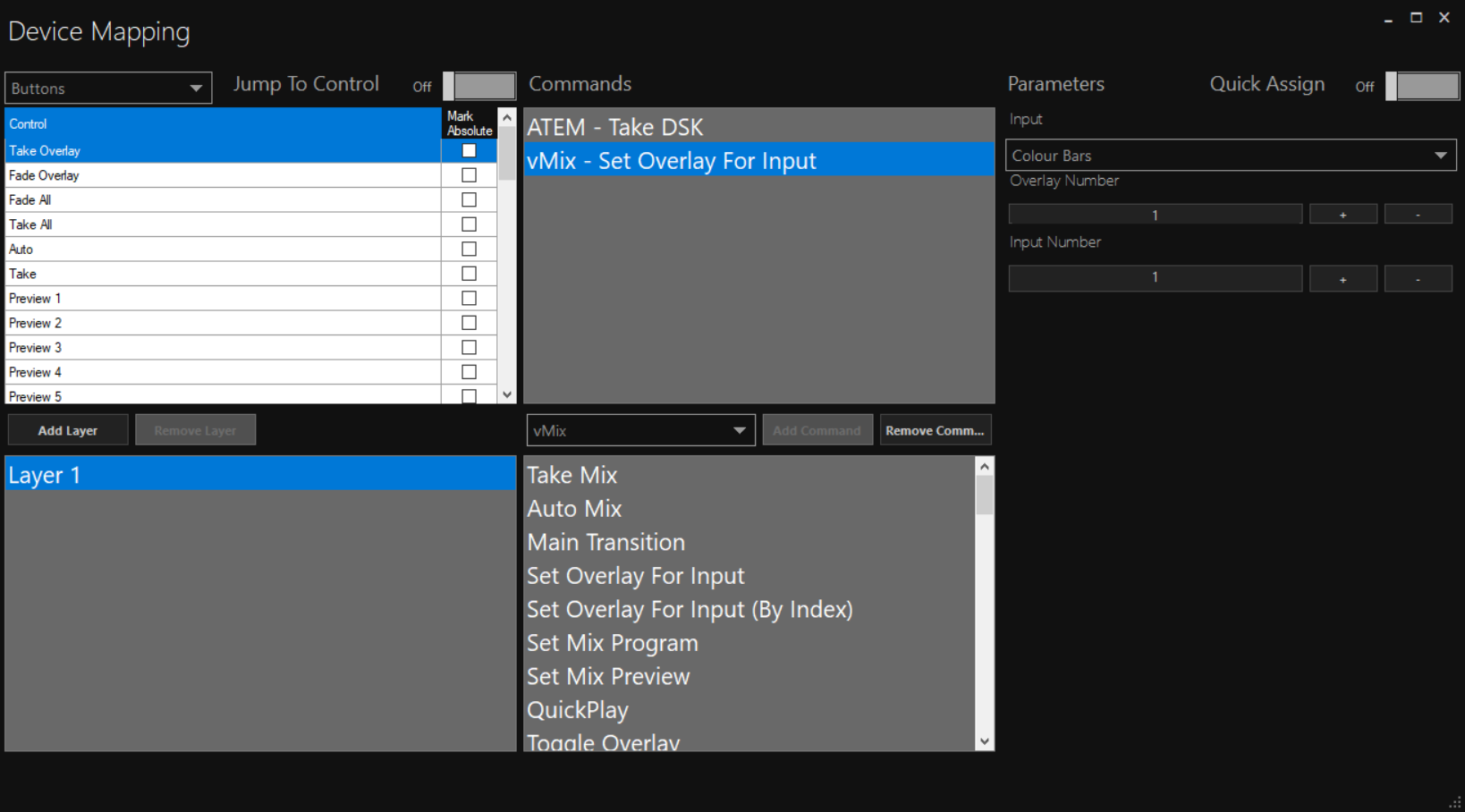1465x812 pixels.
Task: Check Mark Absolute for Take row
Action: click(x=469, y=274)
